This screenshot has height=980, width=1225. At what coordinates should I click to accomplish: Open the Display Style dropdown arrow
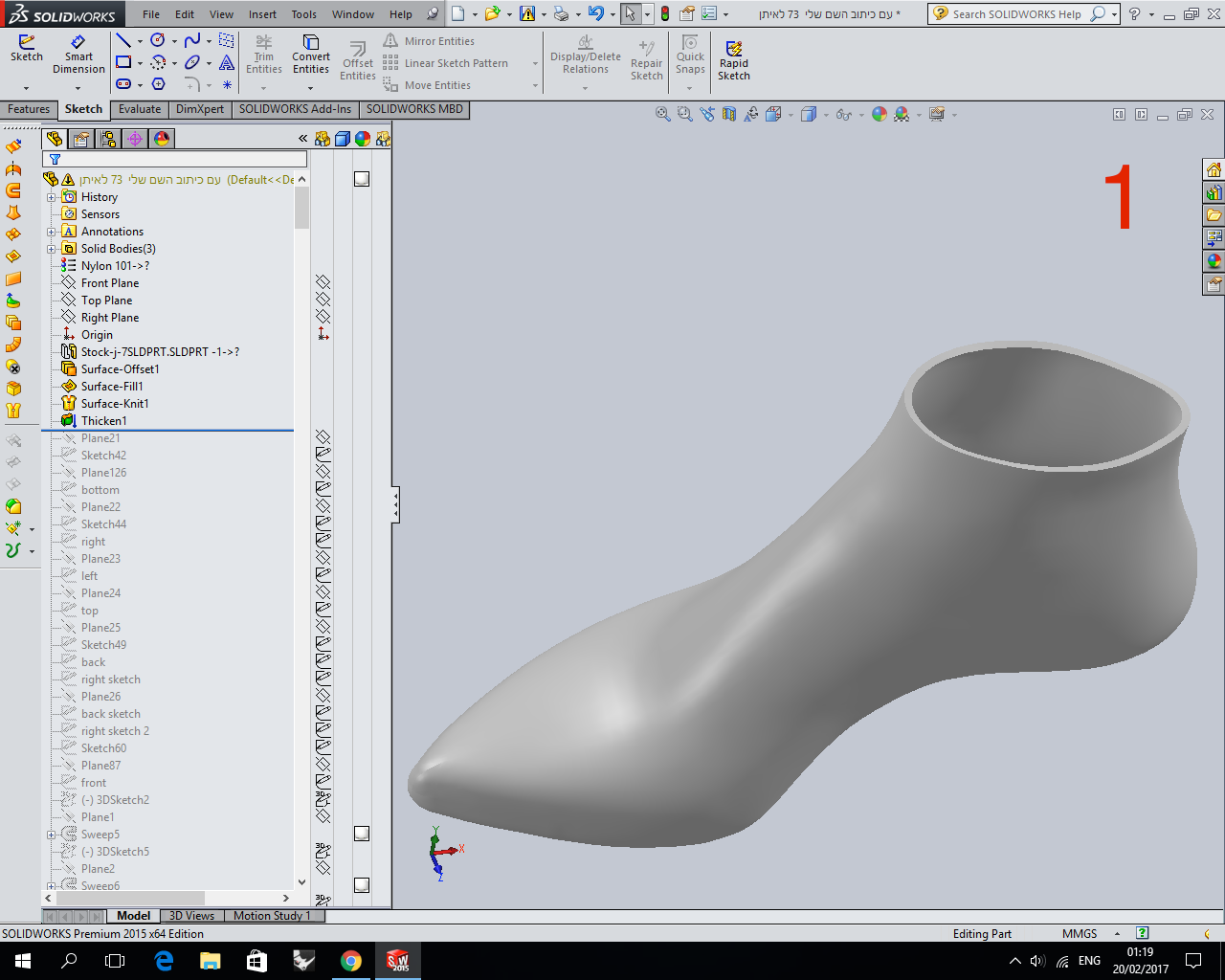(x=826, y=114)
